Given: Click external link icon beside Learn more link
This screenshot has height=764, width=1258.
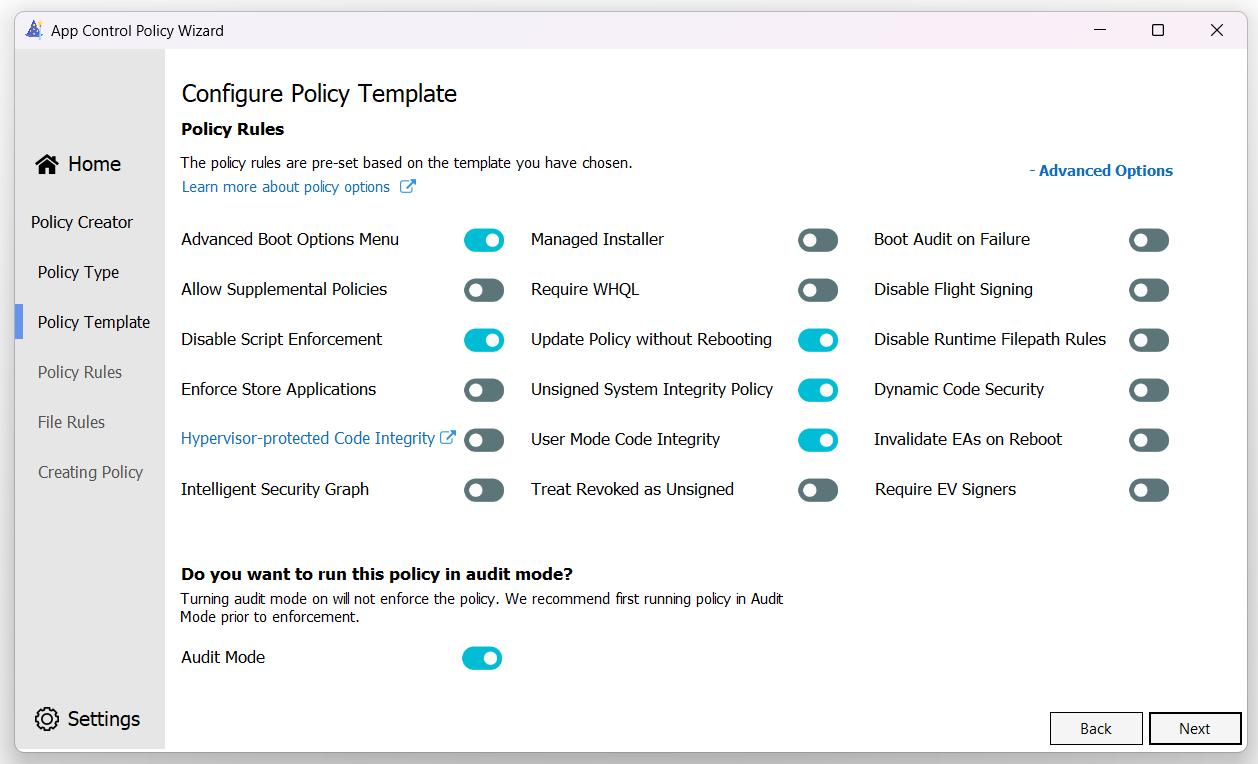Looking at the screenshot, I should [x=408, y=186].
